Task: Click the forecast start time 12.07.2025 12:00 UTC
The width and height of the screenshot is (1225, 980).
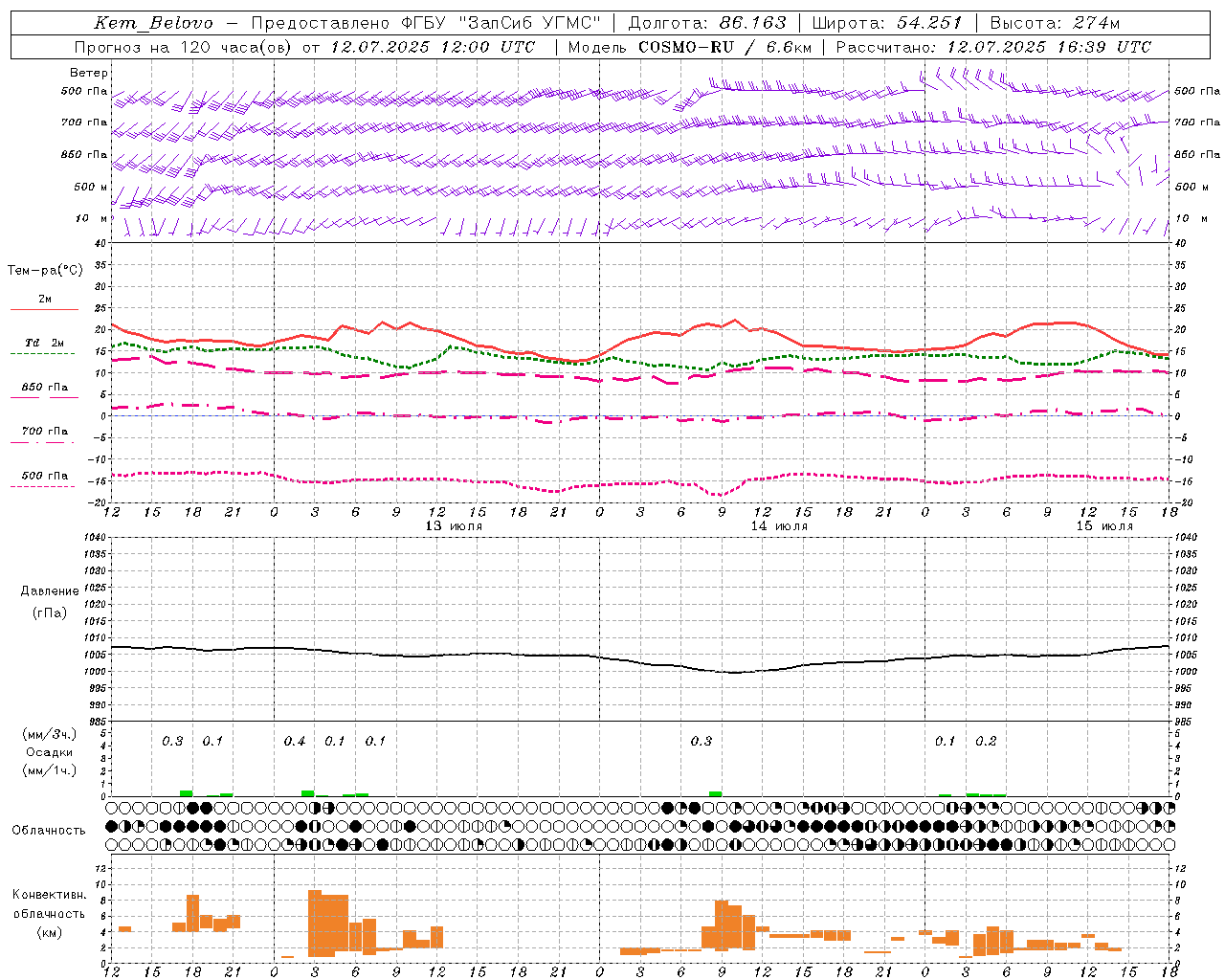Action: click(433, 47)
